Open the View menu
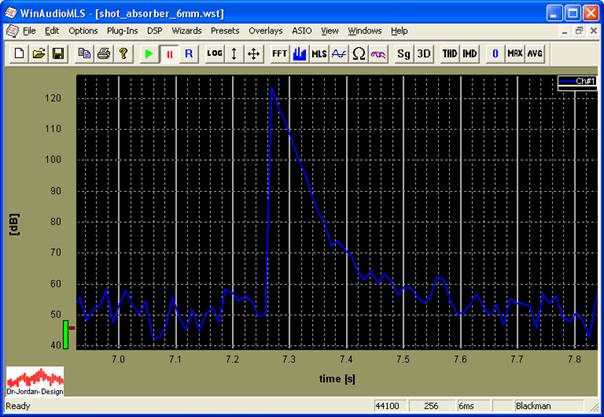Screen dimensions: 604x417 330,31
